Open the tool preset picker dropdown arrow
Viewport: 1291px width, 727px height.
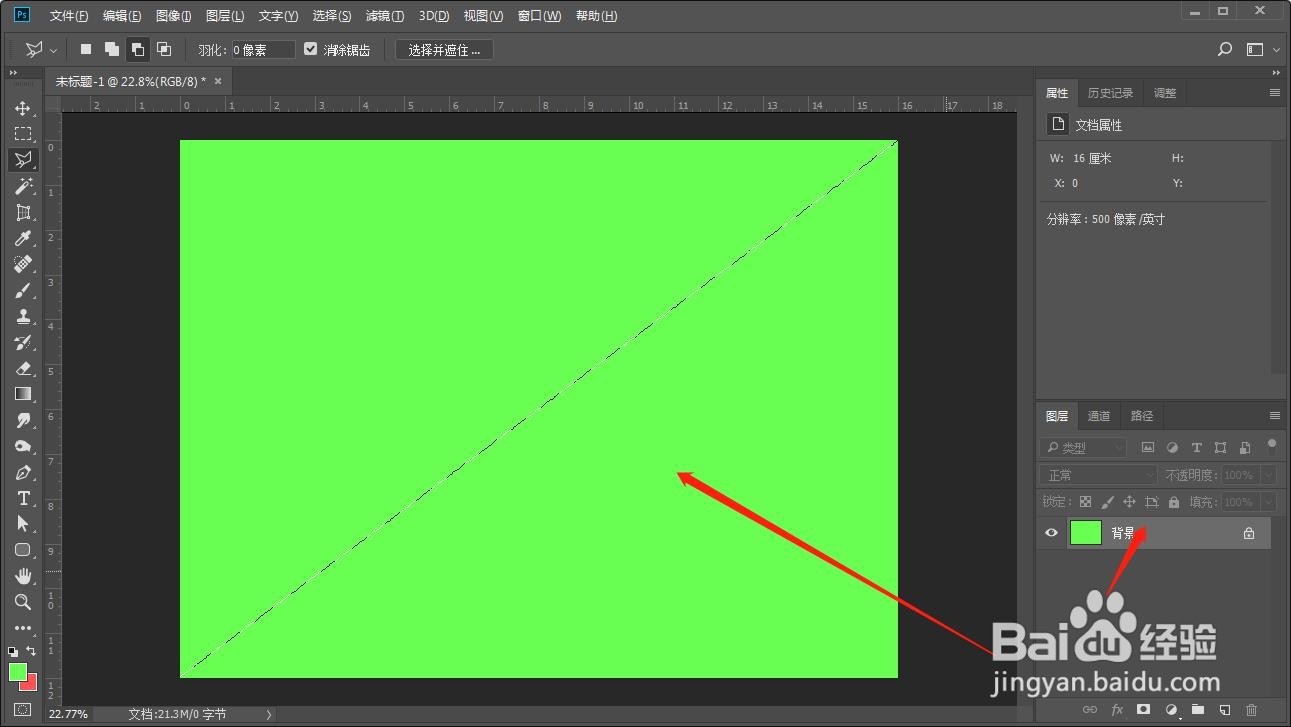tap(53, 50)
